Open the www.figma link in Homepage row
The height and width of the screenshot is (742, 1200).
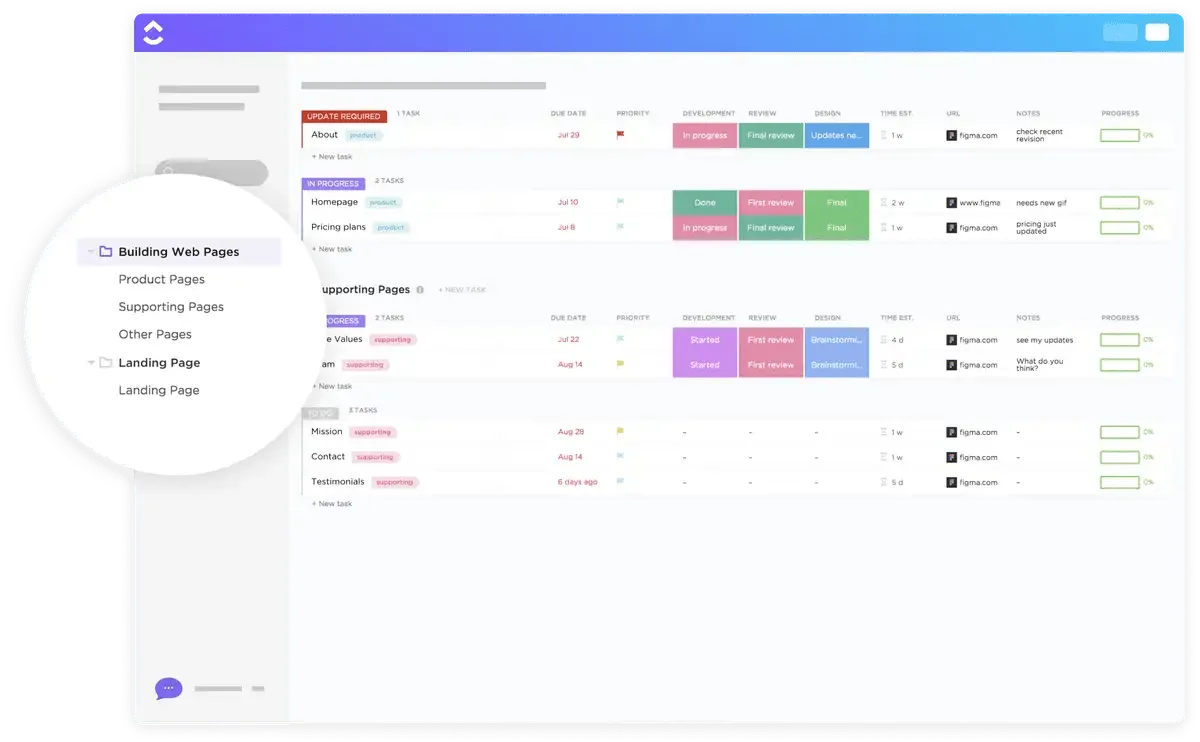980,202
